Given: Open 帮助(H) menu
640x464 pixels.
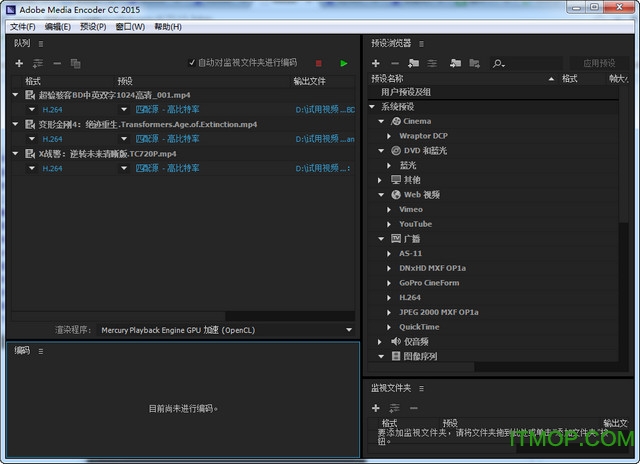Looking at the screenshot, I should coord(168,27).
